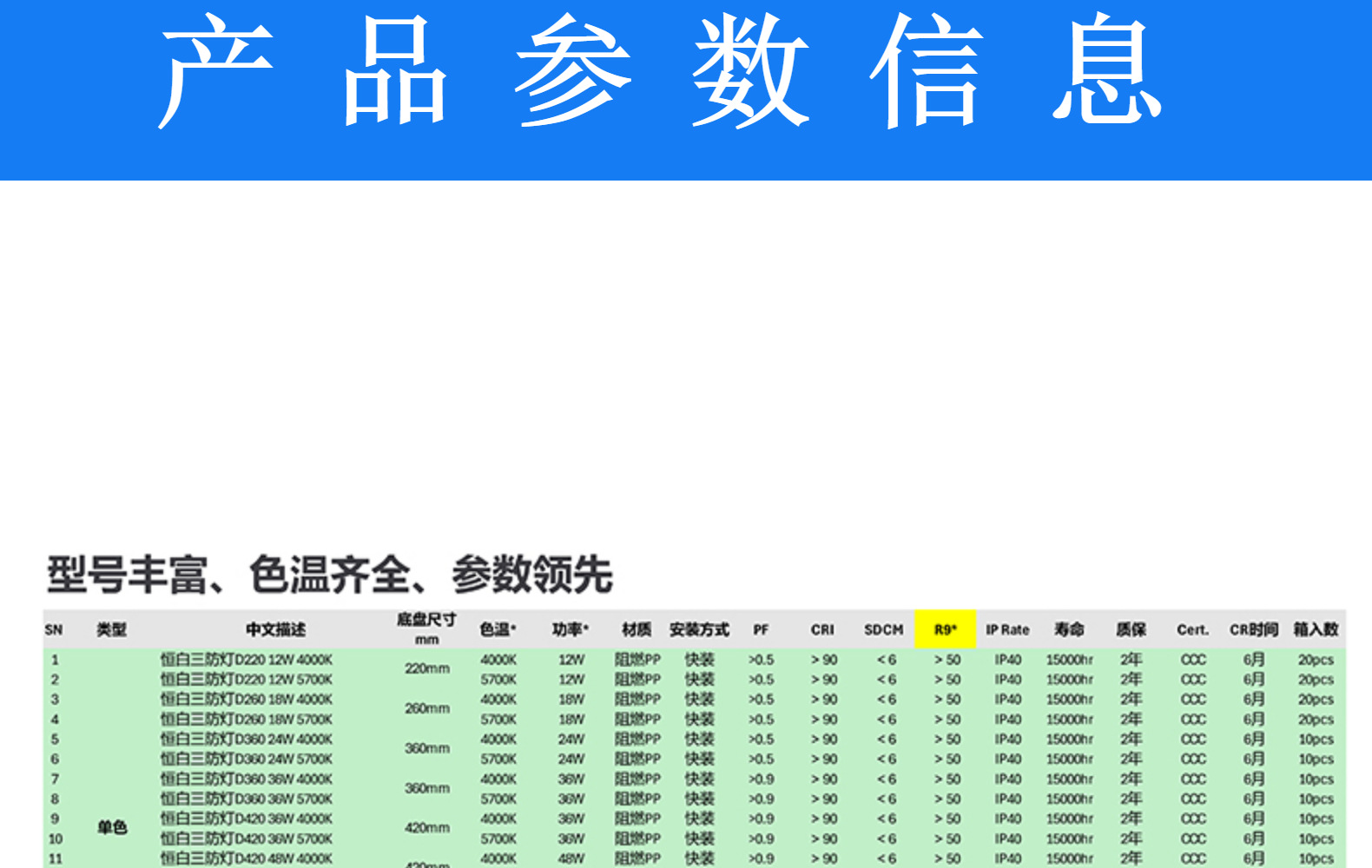Click the 48W power cell in row 11
Image resolution: width=1372 pixels, height=868 pixels.
[x=571, y=859]
